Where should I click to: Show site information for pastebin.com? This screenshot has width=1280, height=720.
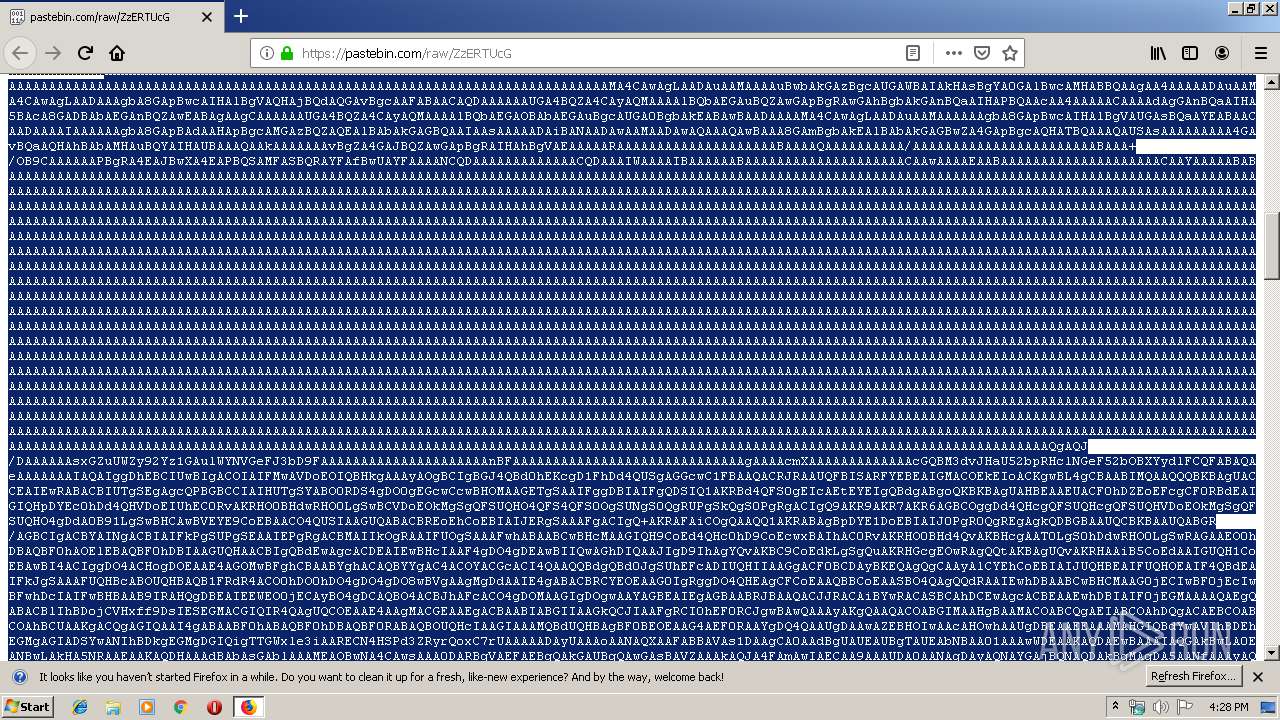(x=267, y=53)
